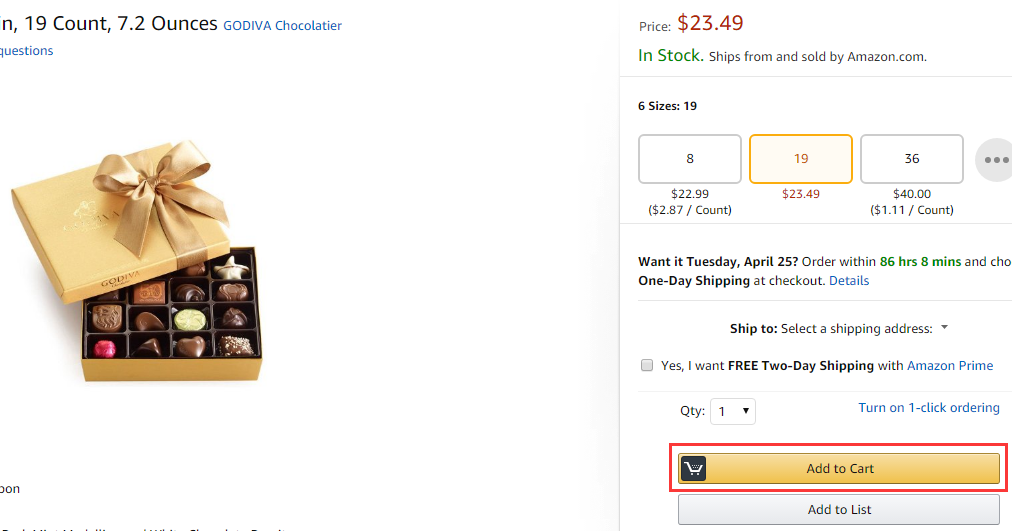
Task: Click the $23.49 price under size 19
Action: (801, 194)
